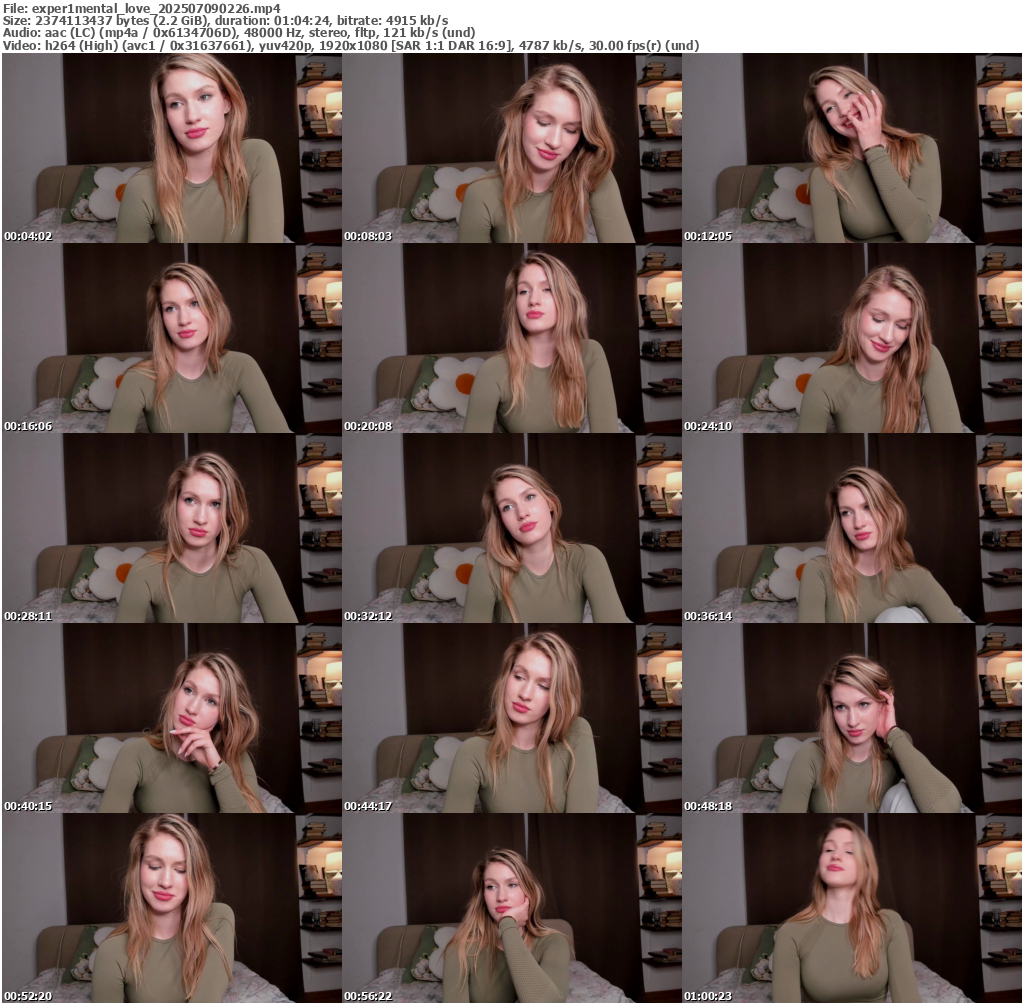Select the thumbnail at 00:44:17
This screenshot has width=1024, height=1003.
[512, 718]
